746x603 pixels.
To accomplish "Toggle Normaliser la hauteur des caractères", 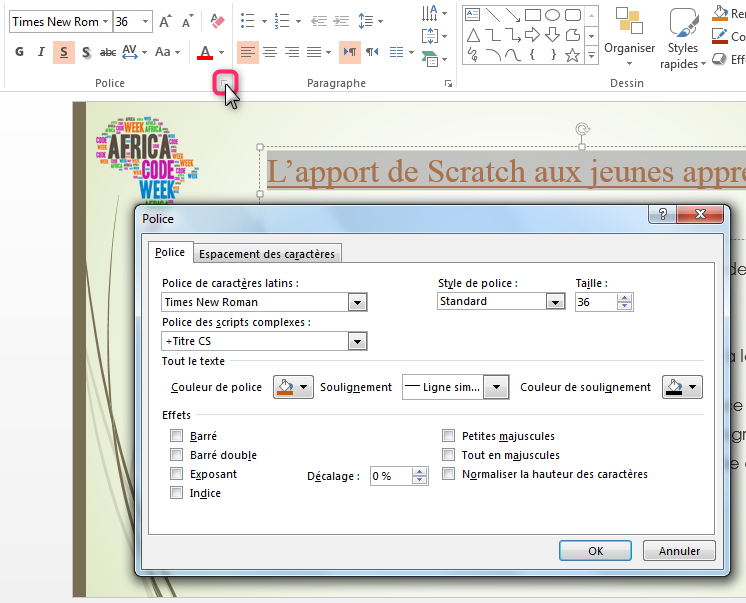I will (448, 474).
